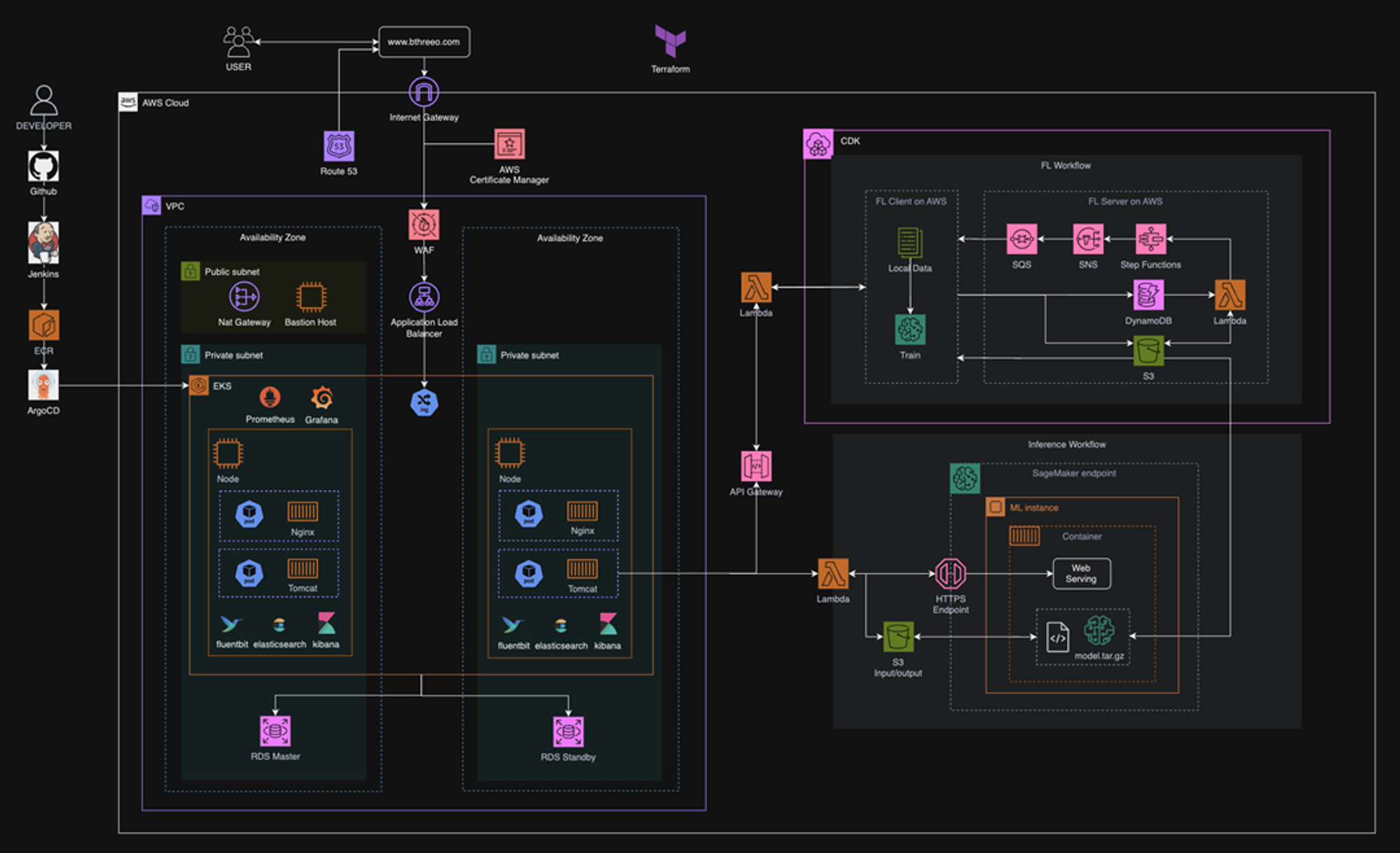
Task: Select the RDS Master database icon
Action: click(x=275, y=731)
